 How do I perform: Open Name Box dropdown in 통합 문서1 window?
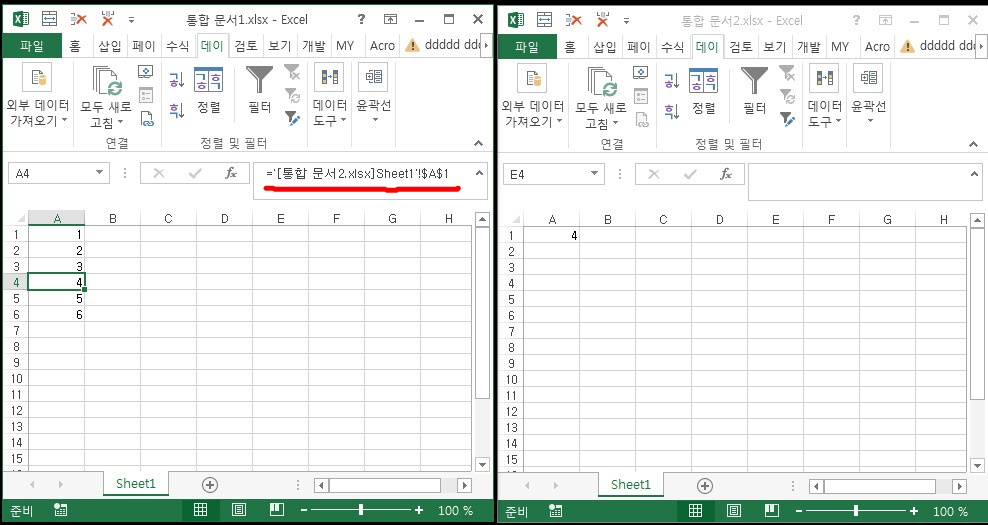[100, 173]
